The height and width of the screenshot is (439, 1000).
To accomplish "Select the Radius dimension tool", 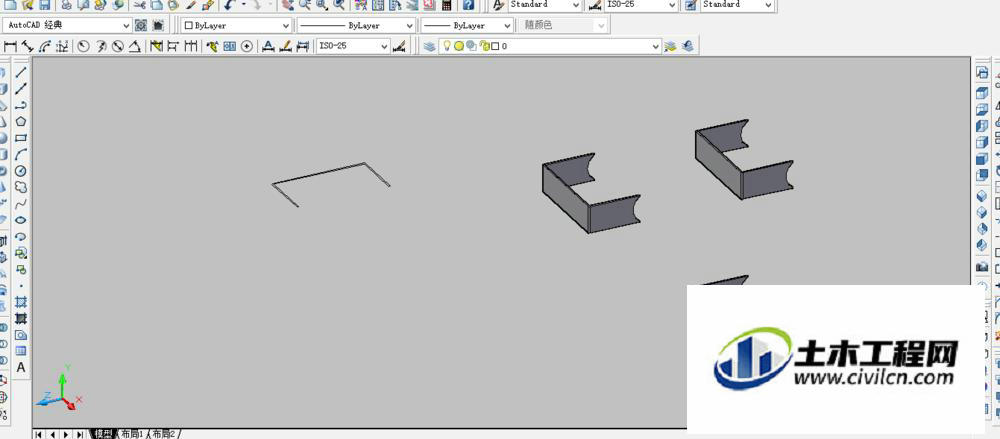I will click(83, 46).
